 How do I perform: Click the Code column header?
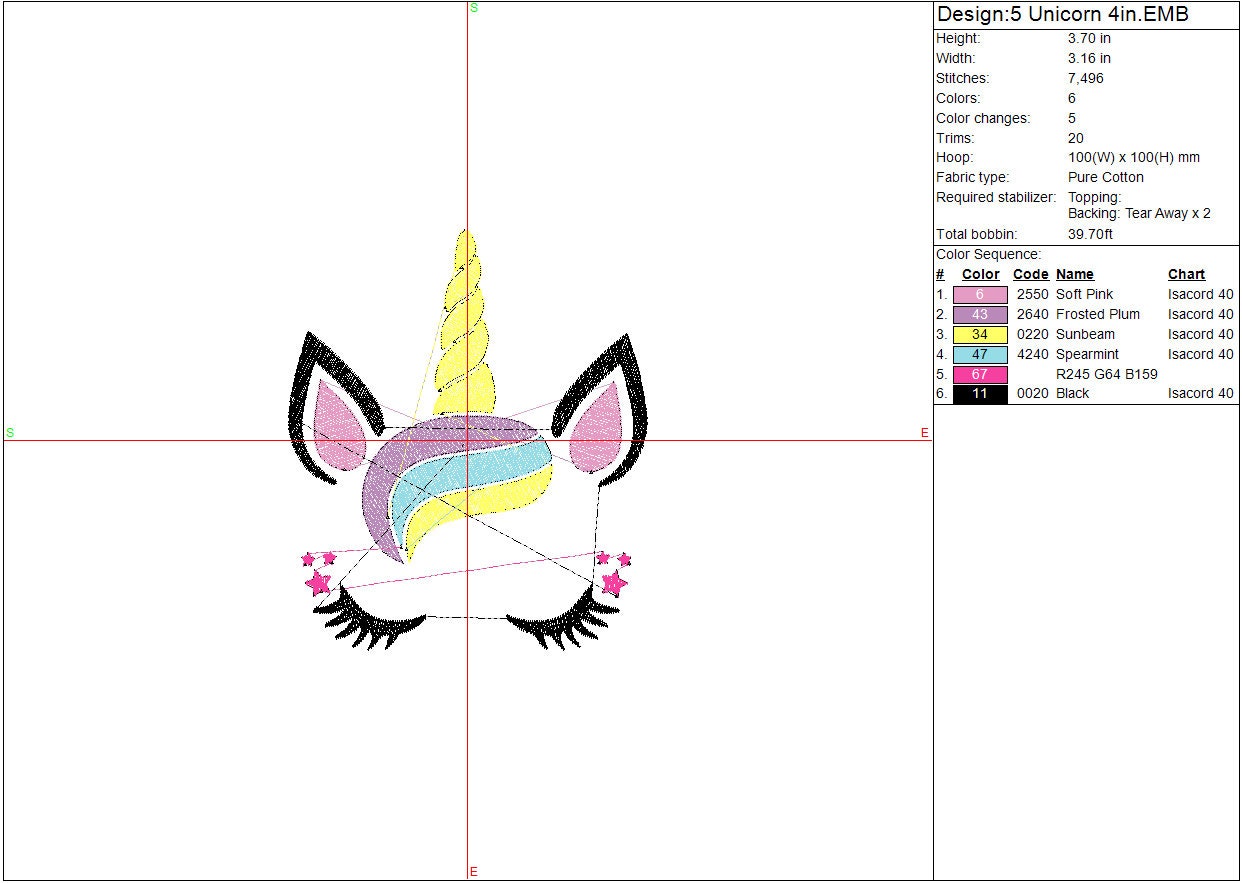tap(1030, 274)
